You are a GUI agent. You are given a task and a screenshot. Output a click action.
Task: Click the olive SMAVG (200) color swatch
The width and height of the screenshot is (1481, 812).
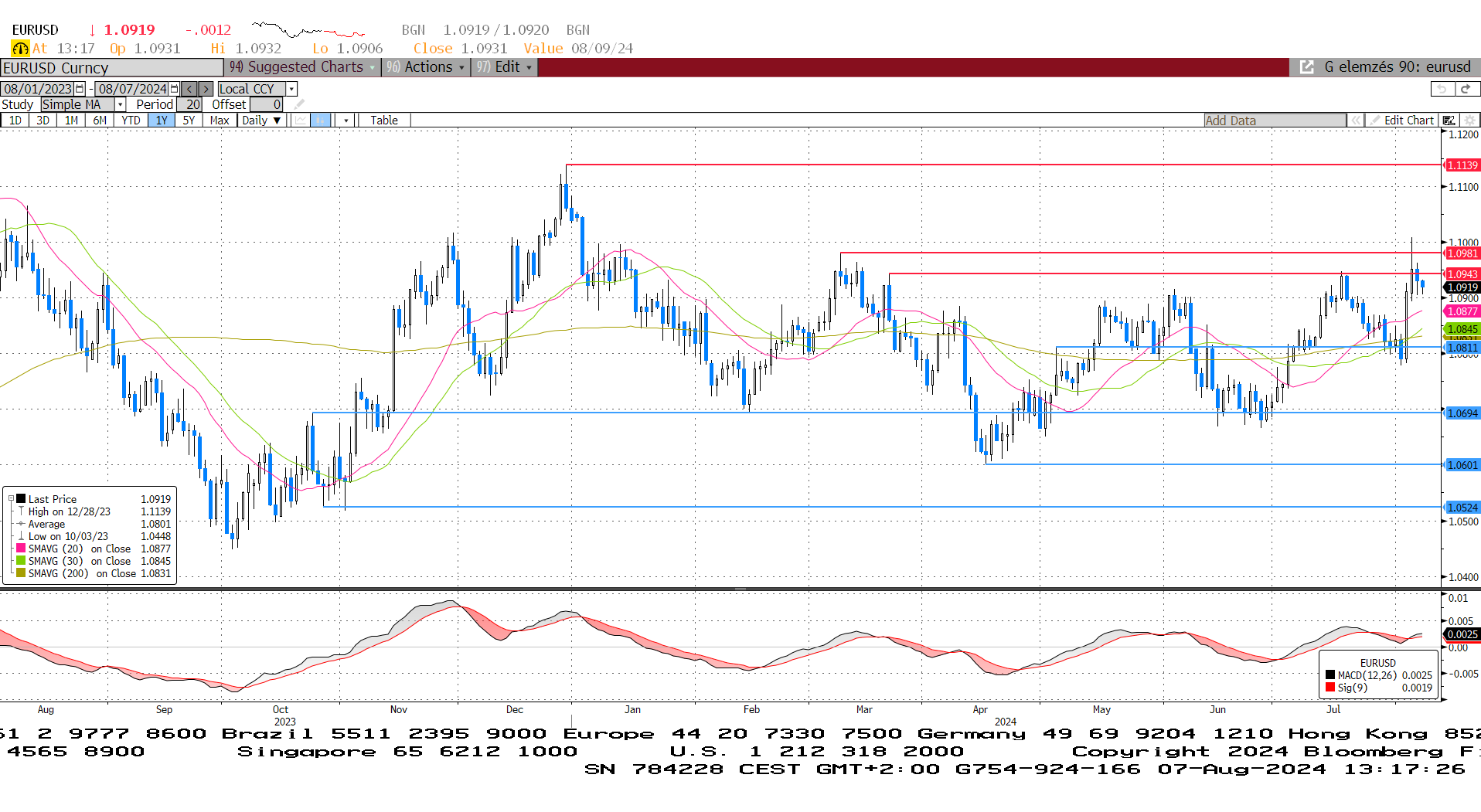(21, 572)
